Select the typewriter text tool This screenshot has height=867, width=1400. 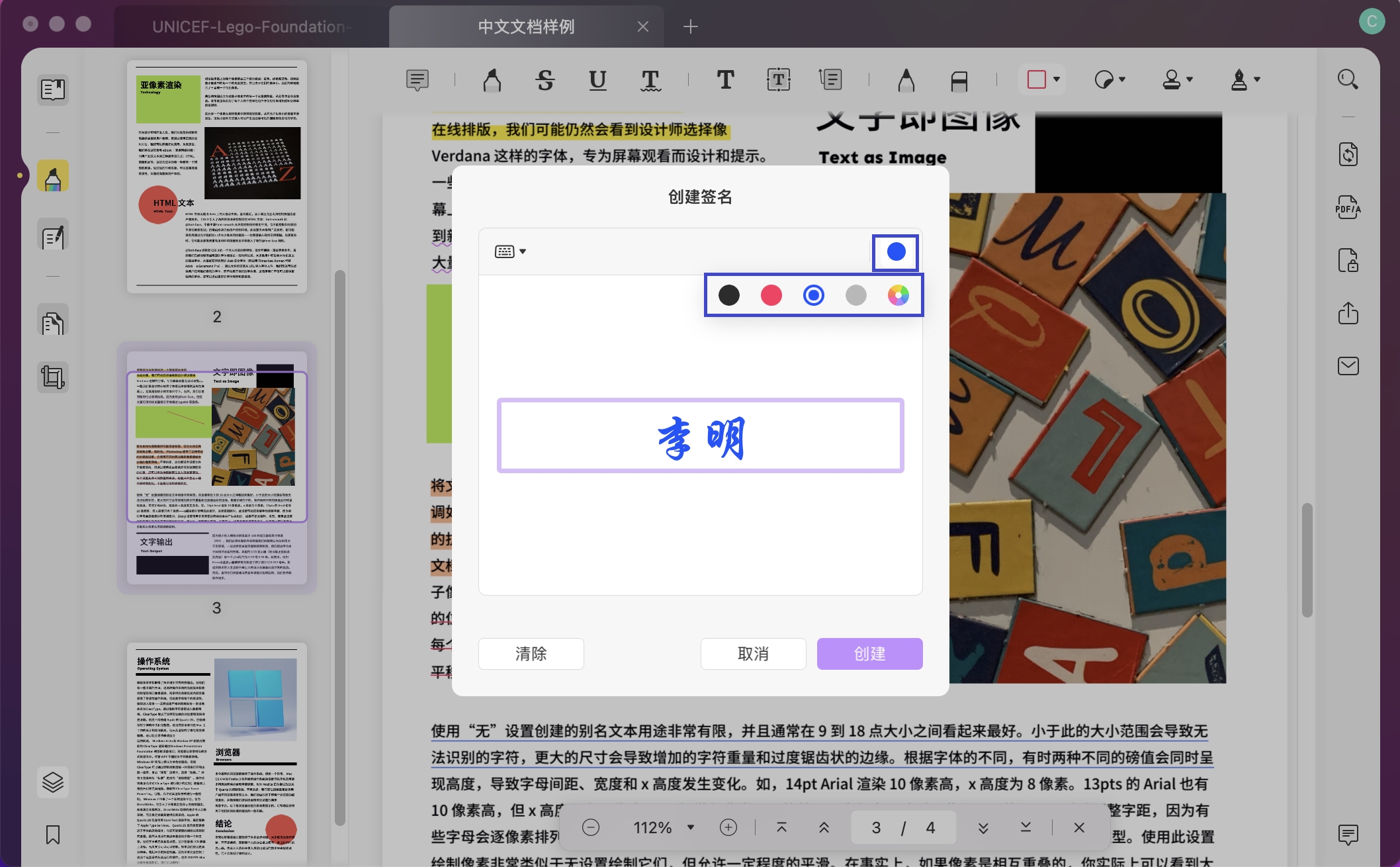click(725, 80)
